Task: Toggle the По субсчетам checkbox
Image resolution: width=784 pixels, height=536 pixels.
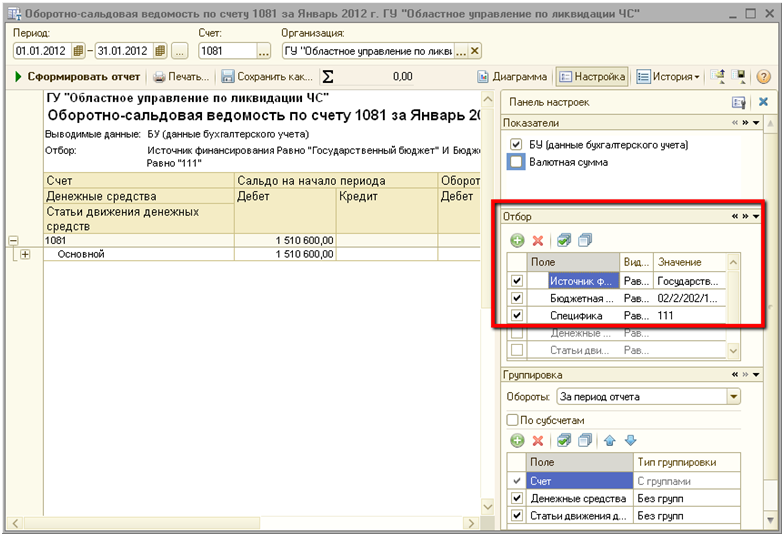Action: (514, 420)
